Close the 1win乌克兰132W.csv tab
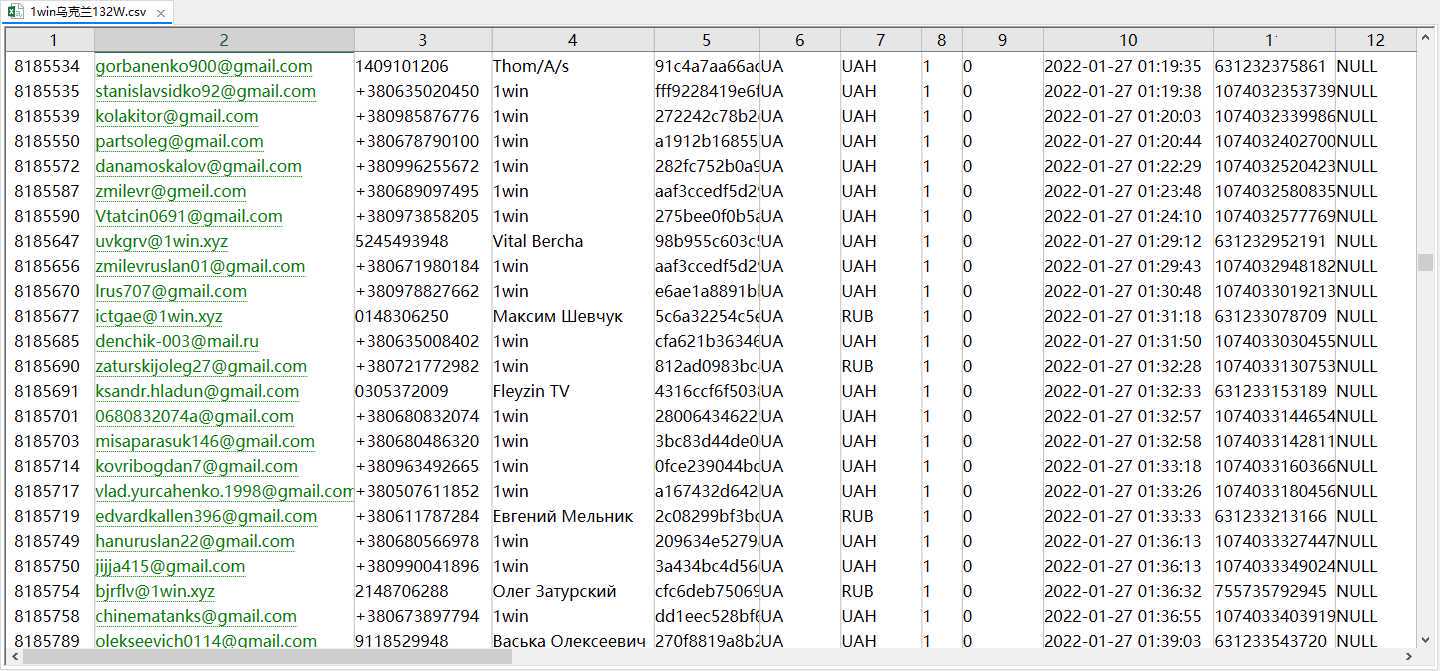The width and height of the screenshot is (1440, 671). click(161, 12)
